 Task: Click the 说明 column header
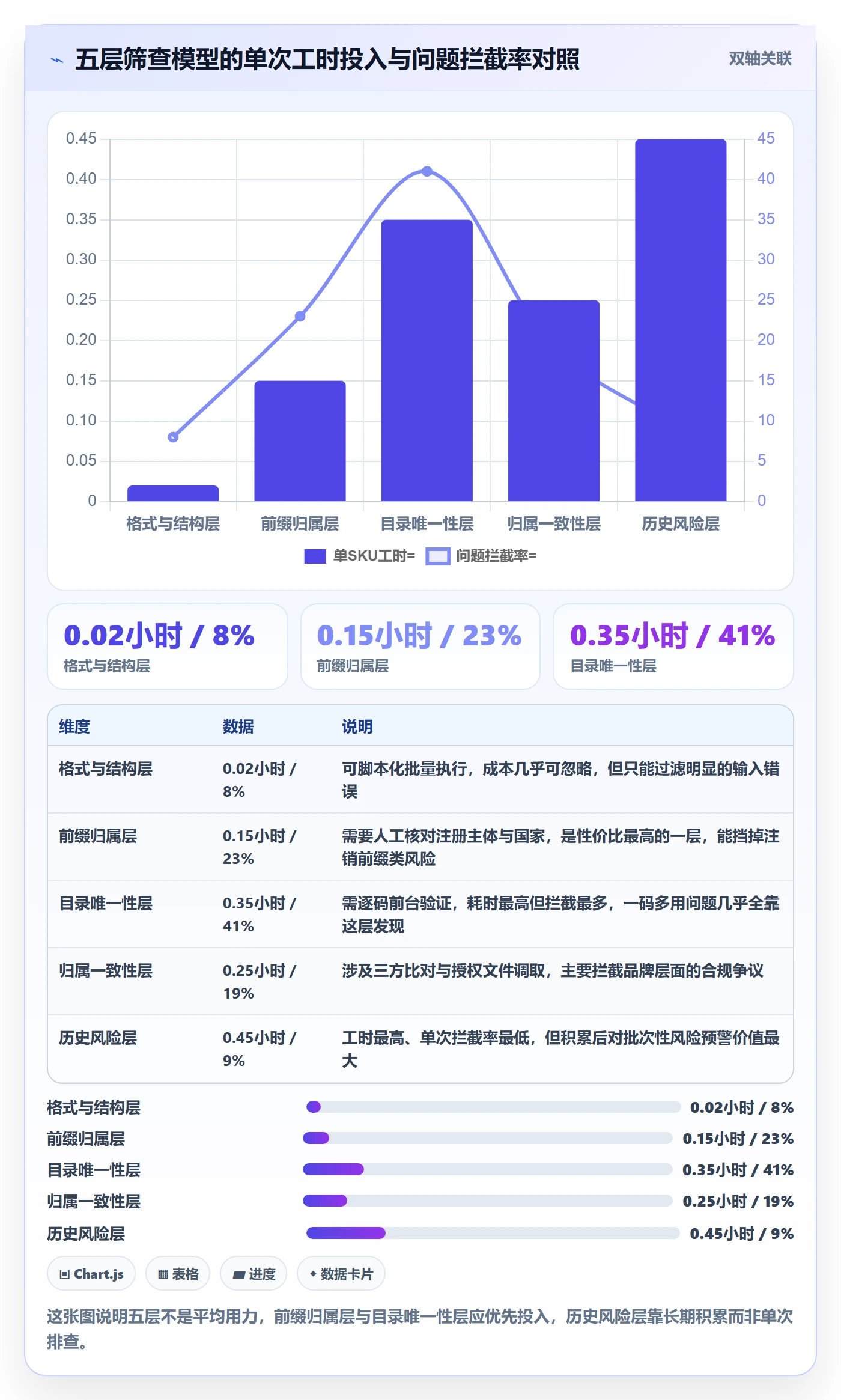tap(357, 726)
